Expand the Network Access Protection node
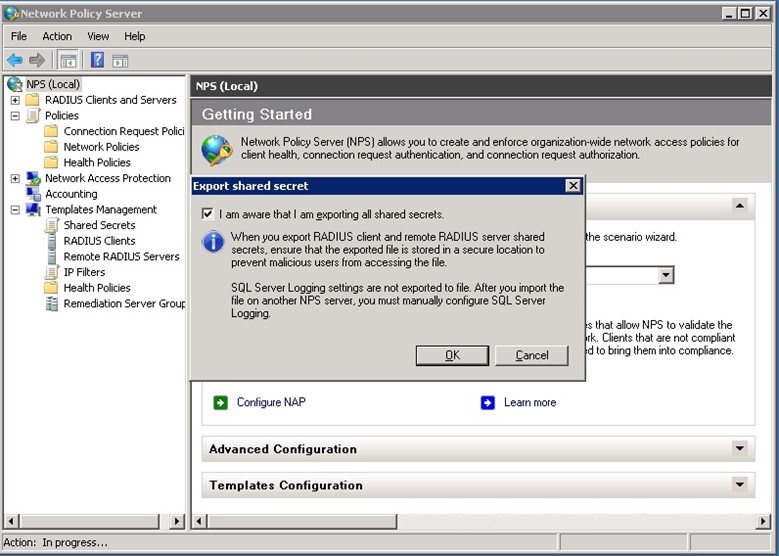This screenshot has height=556, width=779. 15,178
